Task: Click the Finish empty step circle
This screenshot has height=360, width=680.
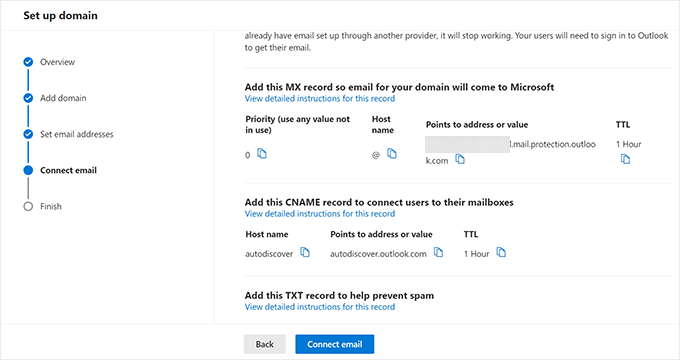Action: pyautogui.click(x=28, y=206)
